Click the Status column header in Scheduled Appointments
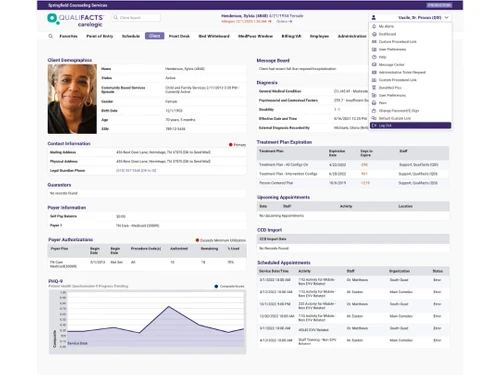 (438, 271)
